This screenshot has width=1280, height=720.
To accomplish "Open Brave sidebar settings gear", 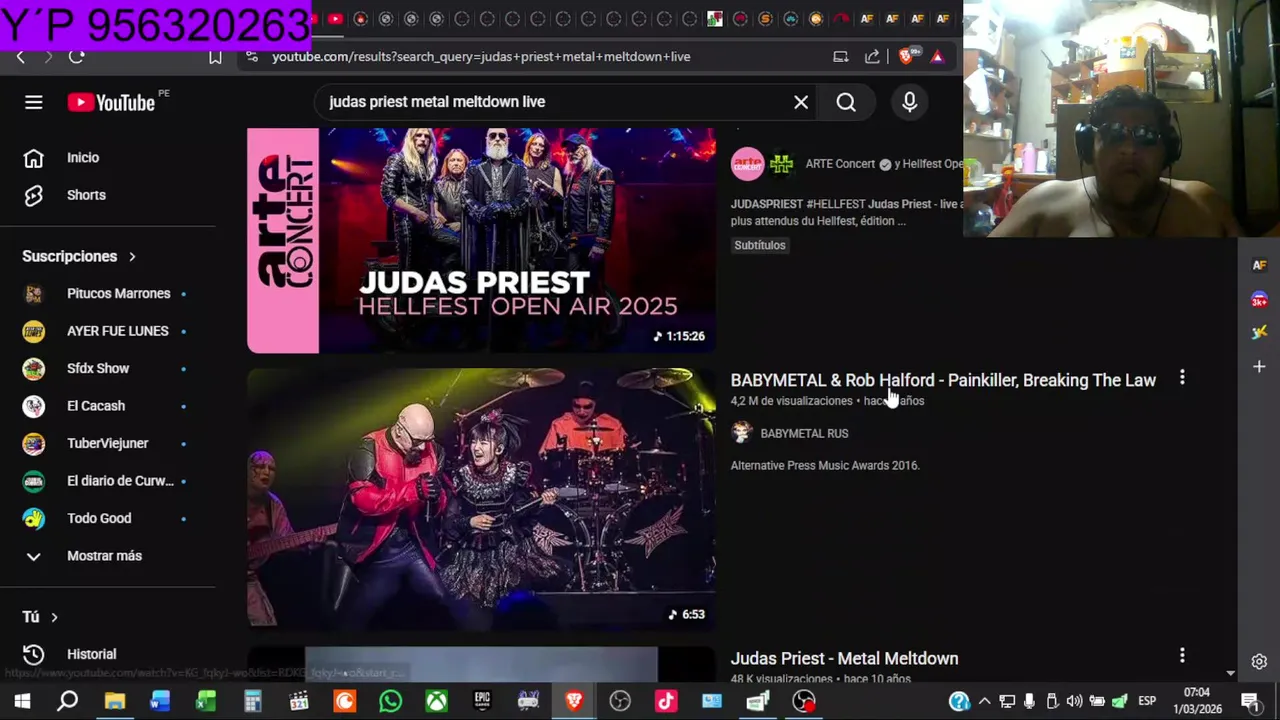I will (x=1259, y=661).
